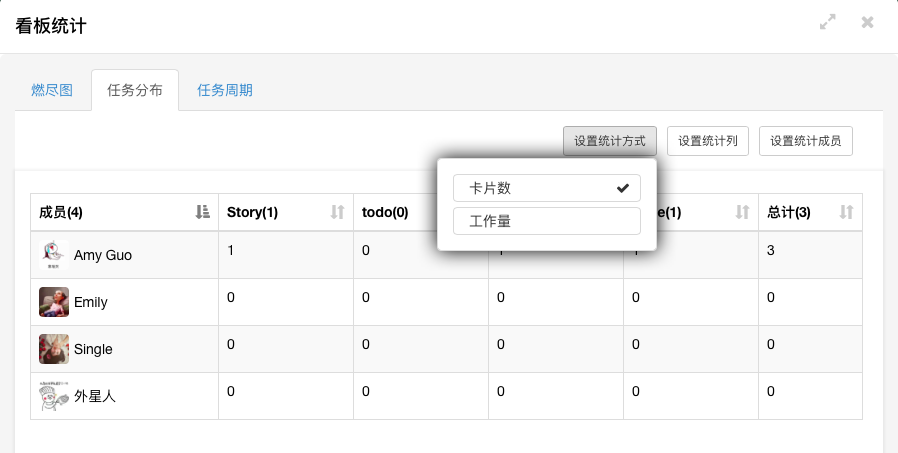Select the checked 卡片数 option
This screenshot has height=453, width=898.
[x=546, y=188]
